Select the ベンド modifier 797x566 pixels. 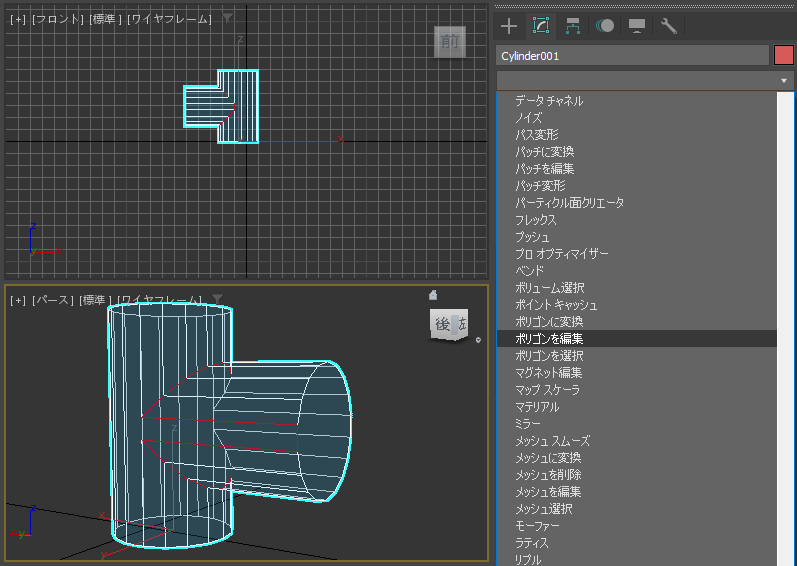pyautogui.click(x=637, y=271)
